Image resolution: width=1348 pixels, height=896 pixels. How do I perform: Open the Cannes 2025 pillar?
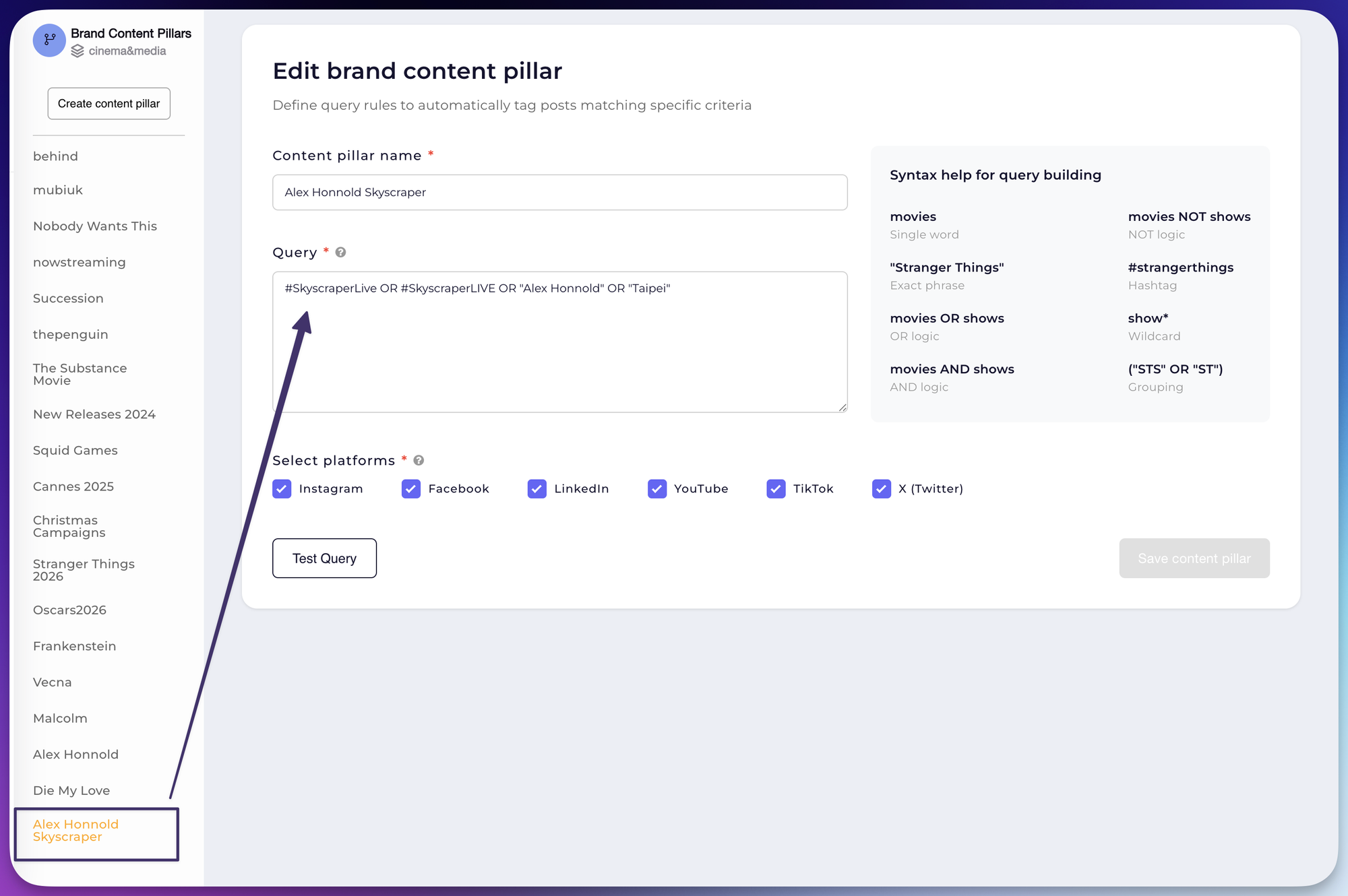[x=73, y=486]
